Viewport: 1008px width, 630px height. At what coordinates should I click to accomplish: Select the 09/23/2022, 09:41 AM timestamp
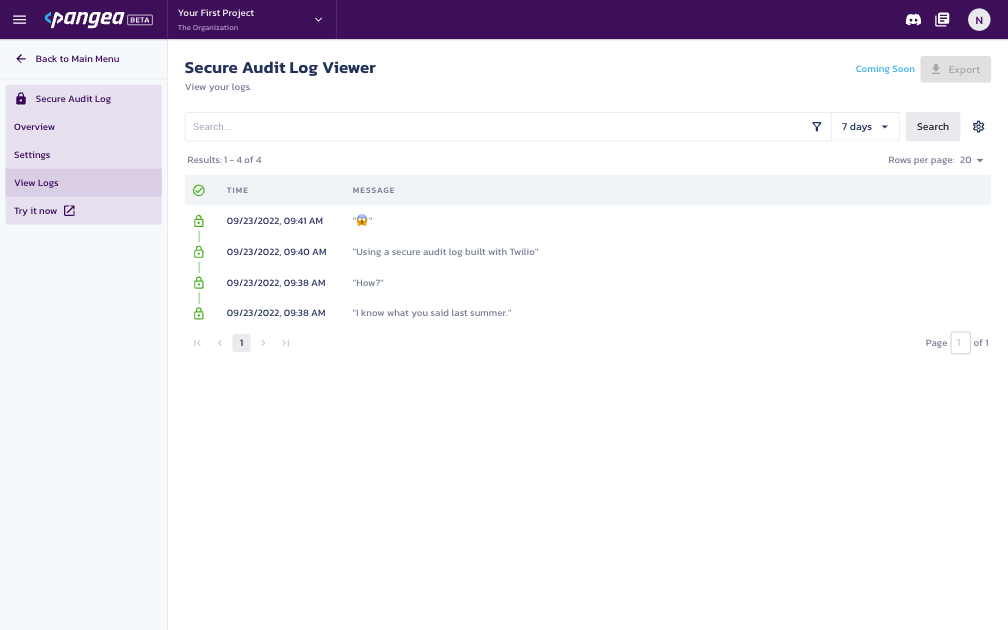tap(274, 221)
